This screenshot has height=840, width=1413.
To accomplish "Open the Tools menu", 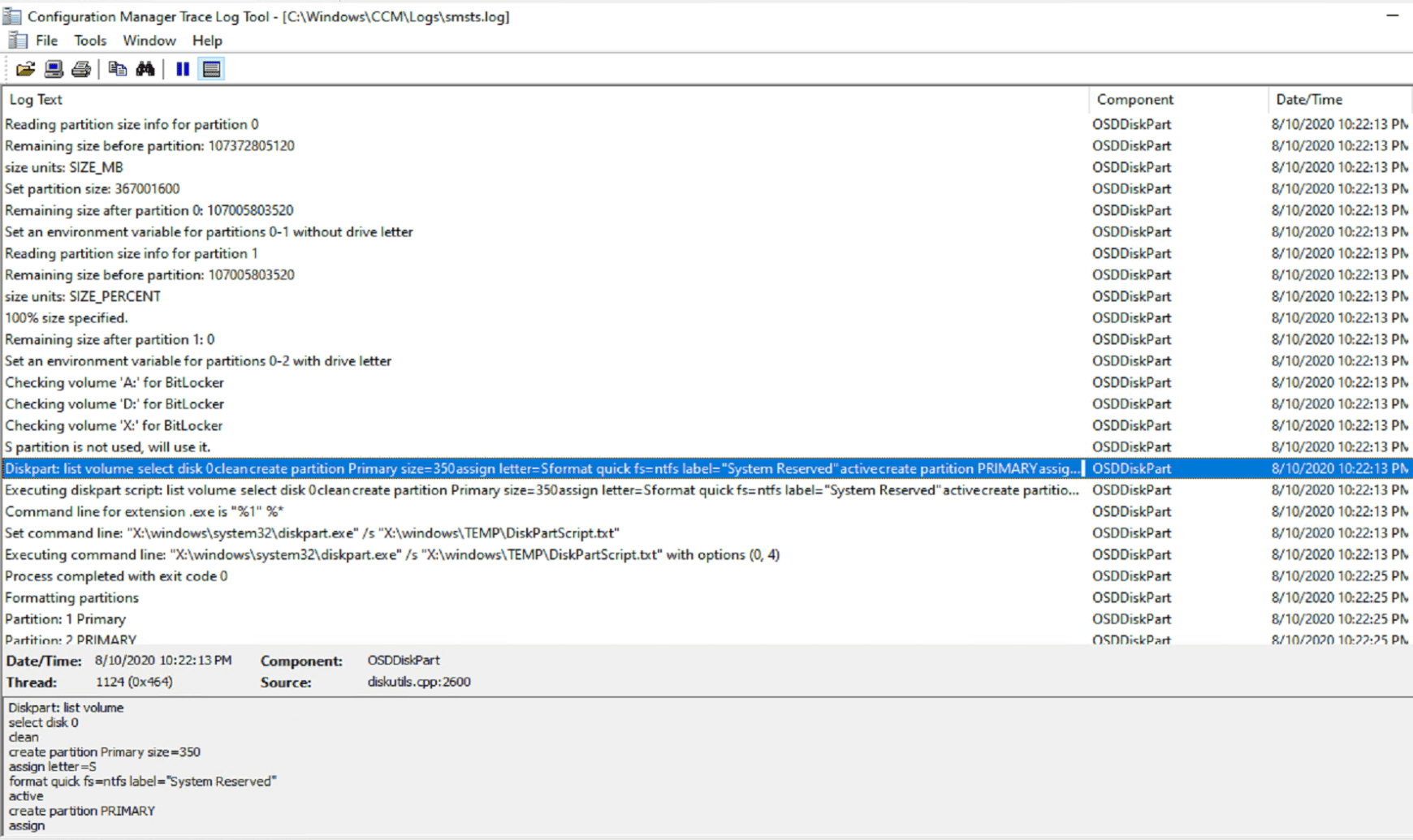I will pyautogui.click(x=89, y=40).
